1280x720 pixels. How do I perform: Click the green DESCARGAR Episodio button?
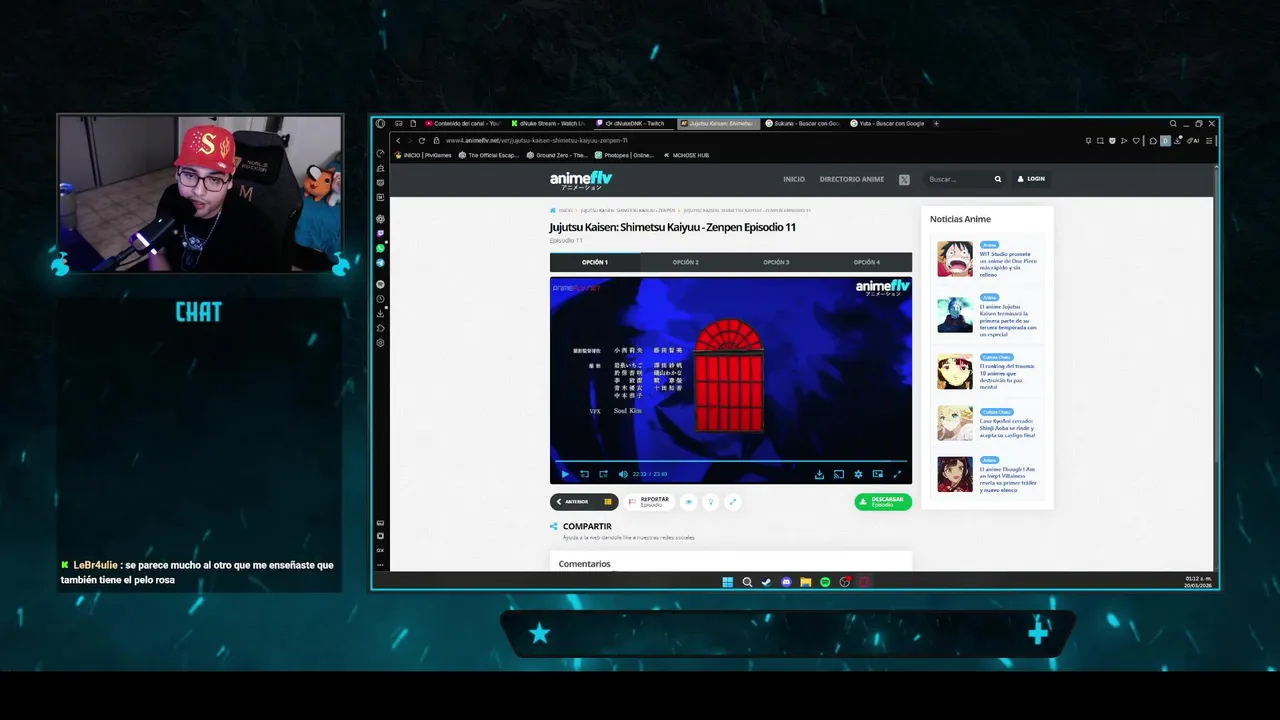coord(883,502)
